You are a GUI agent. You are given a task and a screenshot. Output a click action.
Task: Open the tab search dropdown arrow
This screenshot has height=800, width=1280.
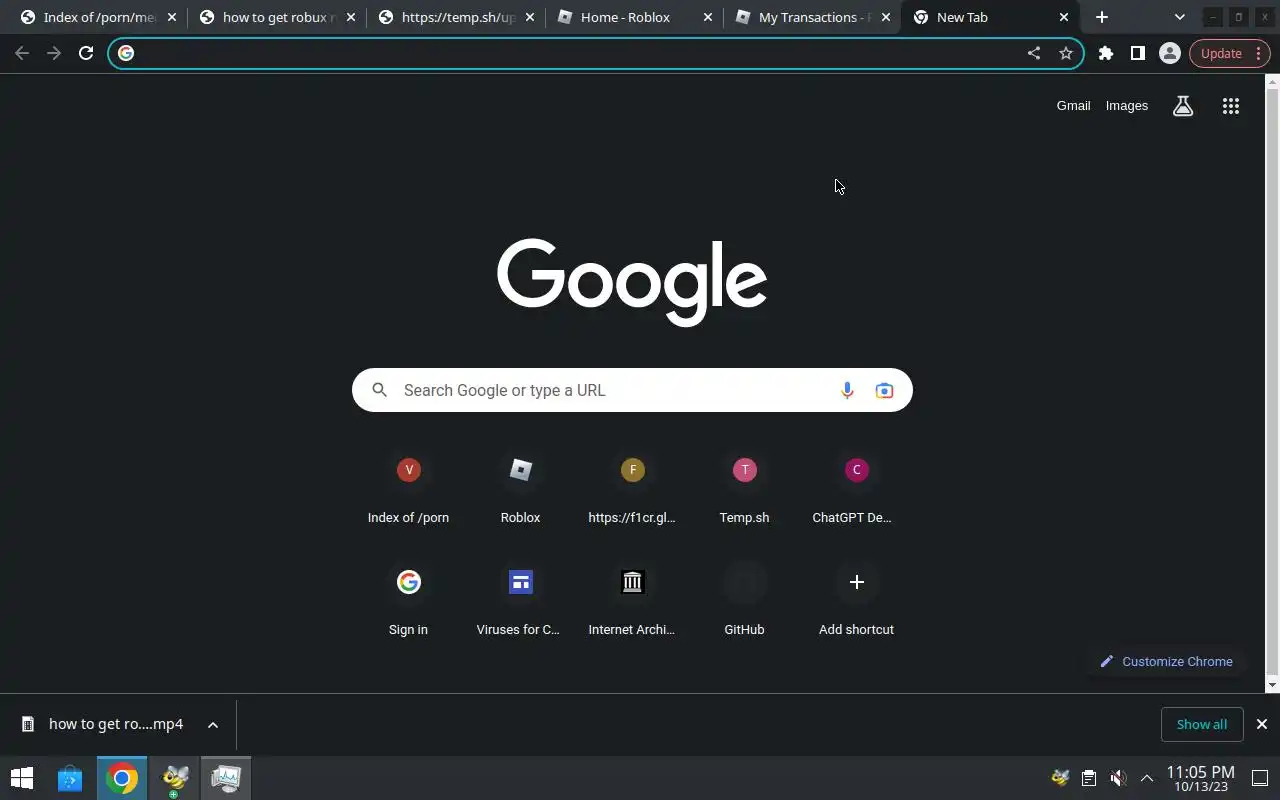(x=1180, y=17)
